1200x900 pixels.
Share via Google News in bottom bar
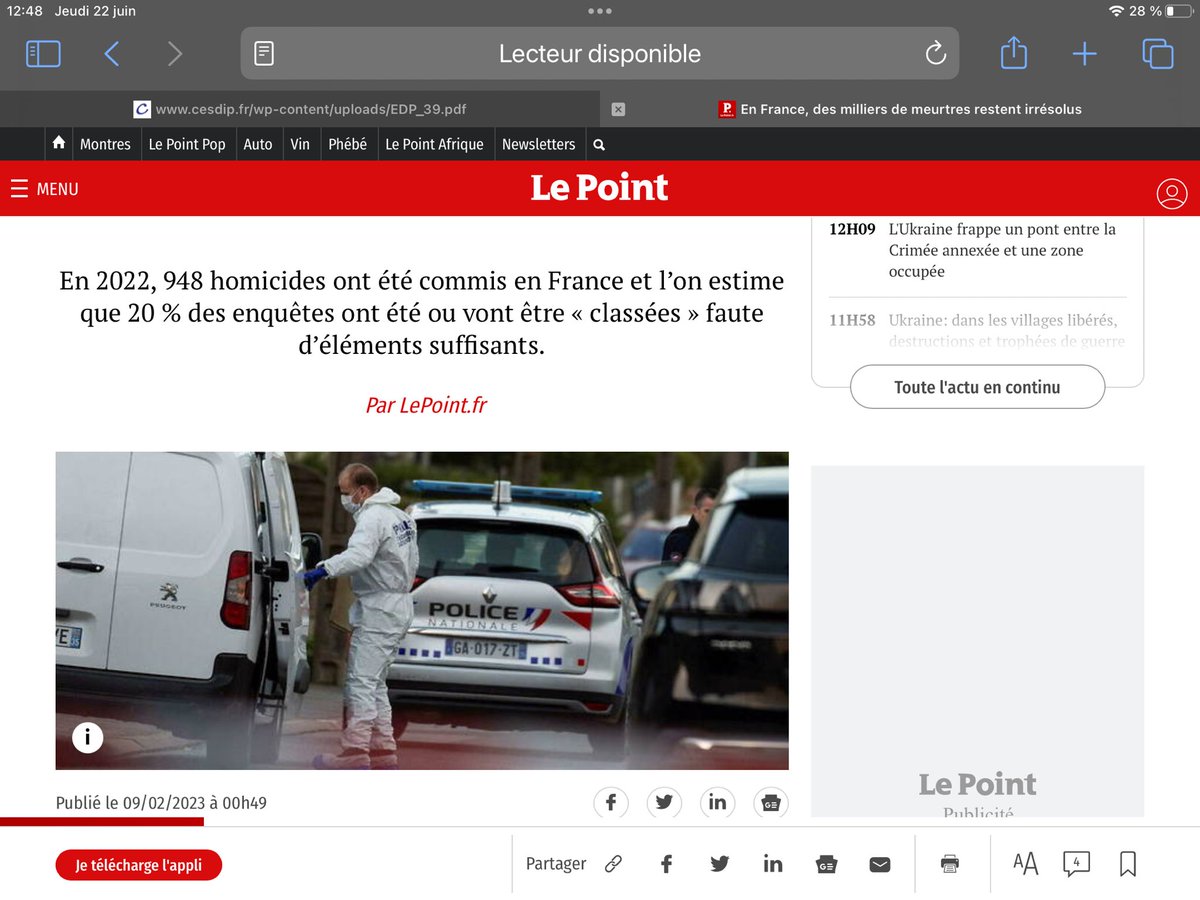(x=826, y=864)
